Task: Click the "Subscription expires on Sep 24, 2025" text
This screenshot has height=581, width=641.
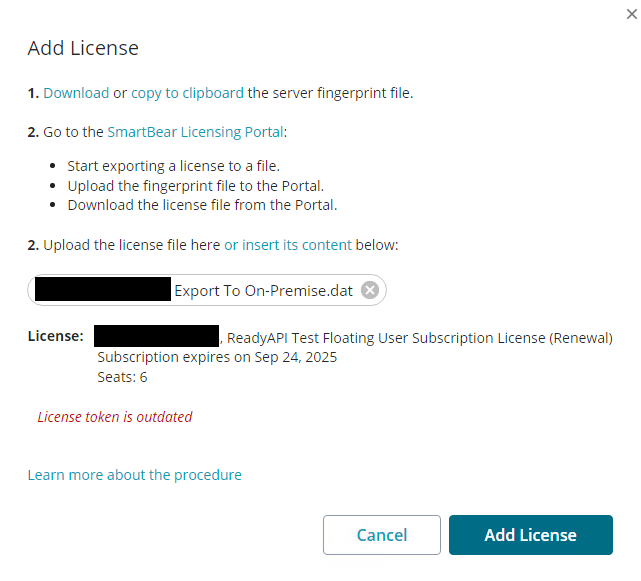Action: pyautogui.click(x=217, y=357)
